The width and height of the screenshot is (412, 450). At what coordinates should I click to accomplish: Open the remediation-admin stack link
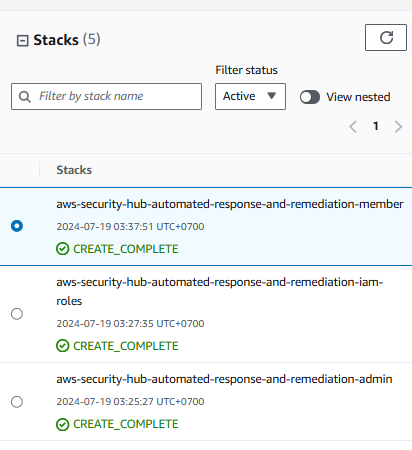[x=224, y=379]
